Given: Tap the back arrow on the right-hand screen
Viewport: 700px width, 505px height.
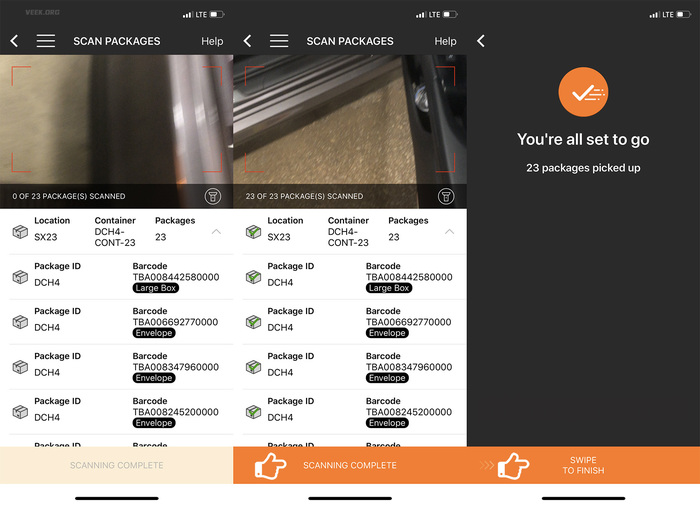Looking at the screenshot, I should coord(481,41).
